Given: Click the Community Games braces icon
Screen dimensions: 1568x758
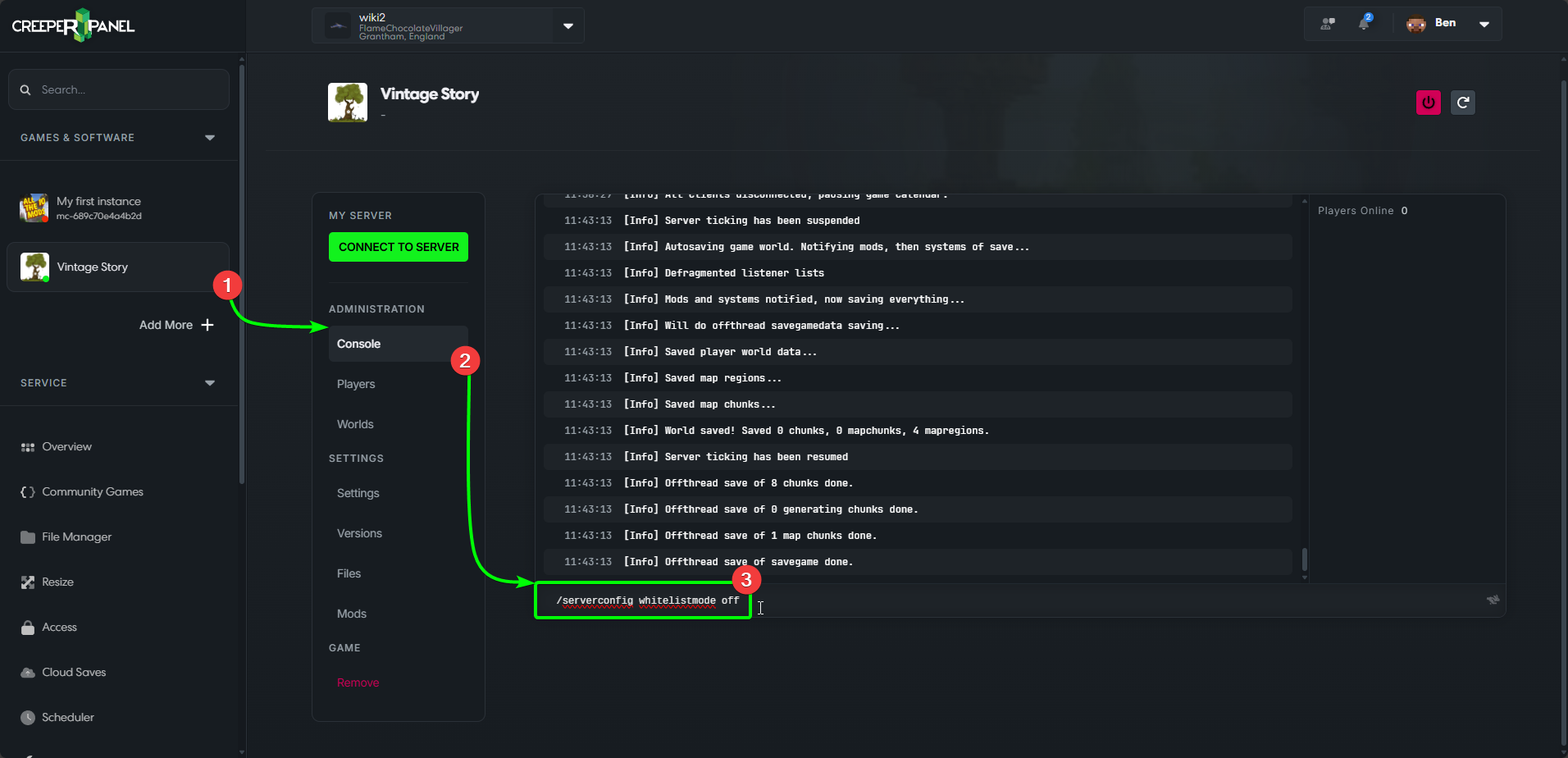Looking at the screenshot, I should pyautogui.click(x=28, y=492).
